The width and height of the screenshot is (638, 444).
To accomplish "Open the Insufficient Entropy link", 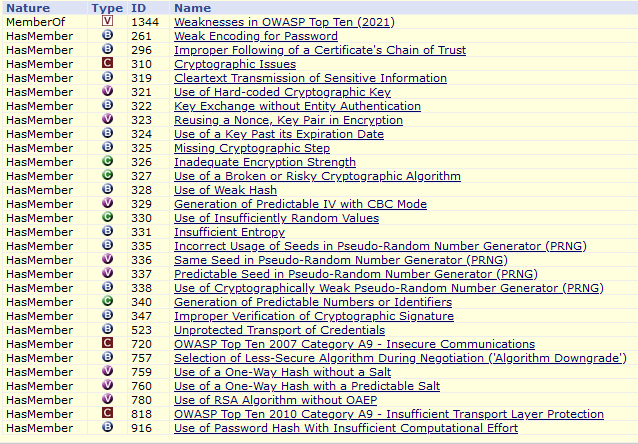I will [x=229, y=232].
